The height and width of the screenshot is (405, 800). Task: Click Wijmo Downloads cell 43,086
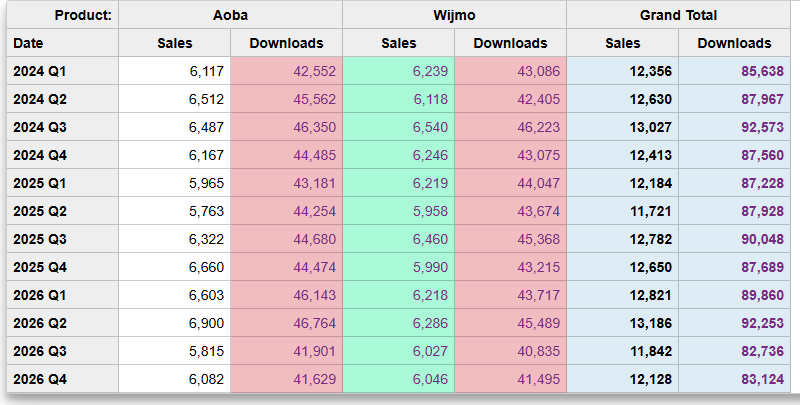[511, 71]
